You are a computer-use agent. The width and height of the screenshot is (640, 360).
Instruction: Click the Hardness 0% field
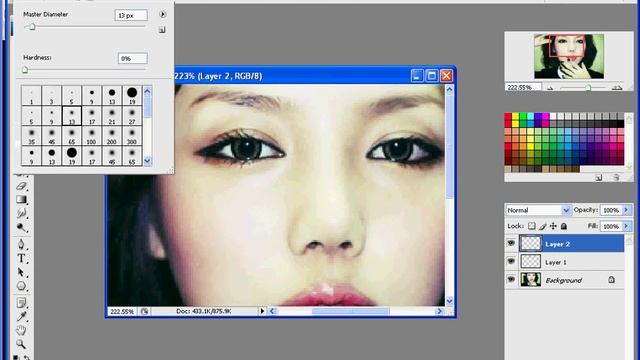click(133, 58)
